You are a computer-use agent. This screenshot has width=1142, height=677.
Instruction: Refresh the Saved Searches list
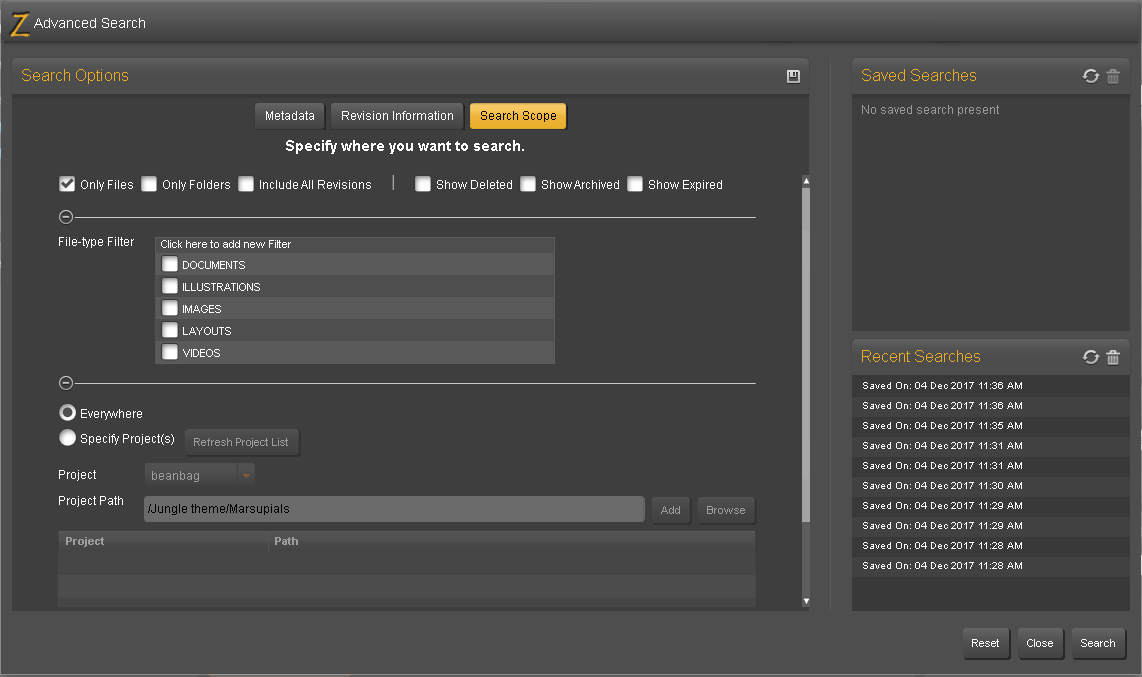(x=1090, y=76)
